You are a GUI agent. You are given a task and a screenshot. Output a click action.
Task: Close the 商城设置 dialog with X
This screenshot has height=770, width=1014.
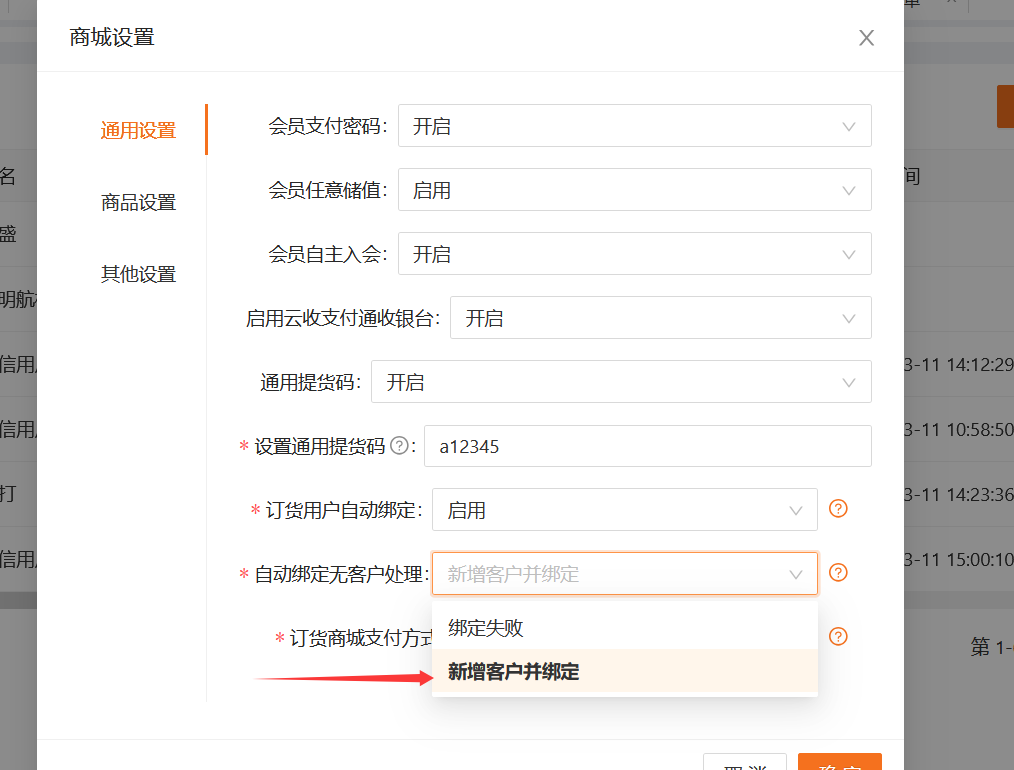[x=866, y=38]
